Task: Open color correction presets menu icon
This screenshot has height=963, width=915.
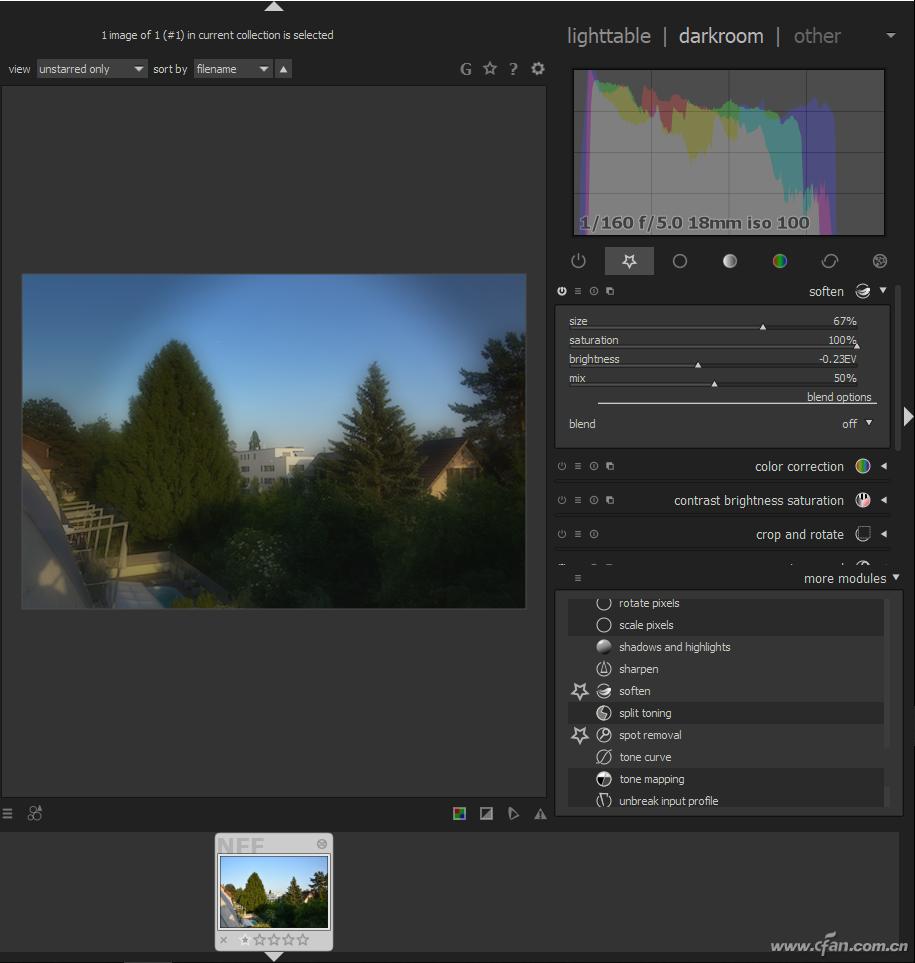Action: pyautogui.click(x=578, y=466)
